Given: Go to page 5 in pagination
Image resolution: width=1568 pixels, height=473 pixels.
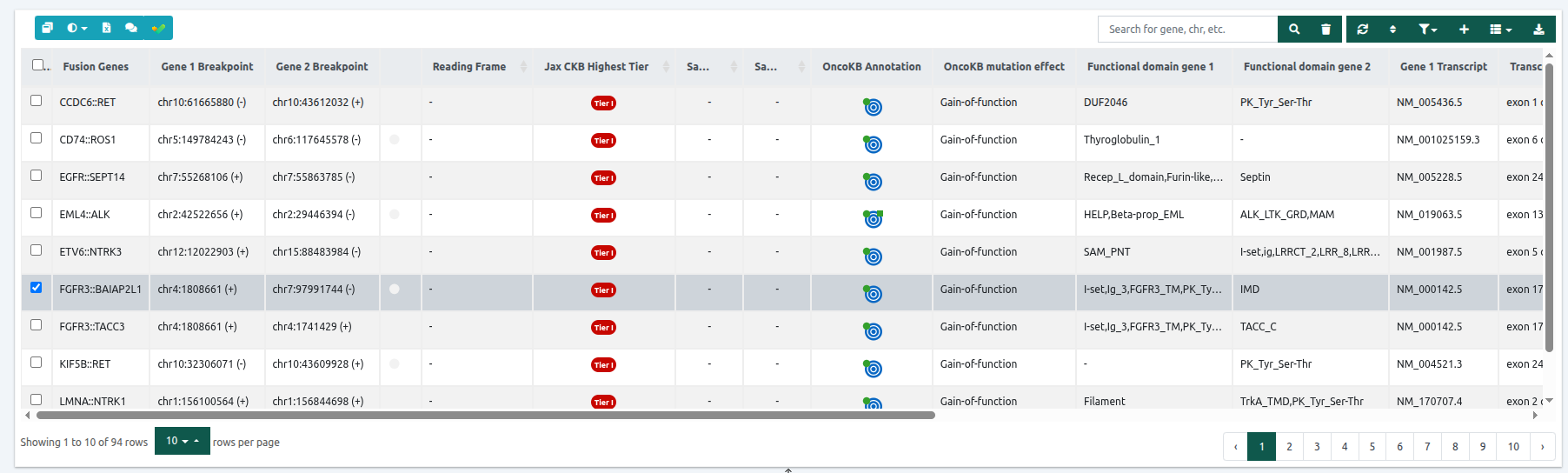Looking at the screenshot, I should tap(1372, 446).
